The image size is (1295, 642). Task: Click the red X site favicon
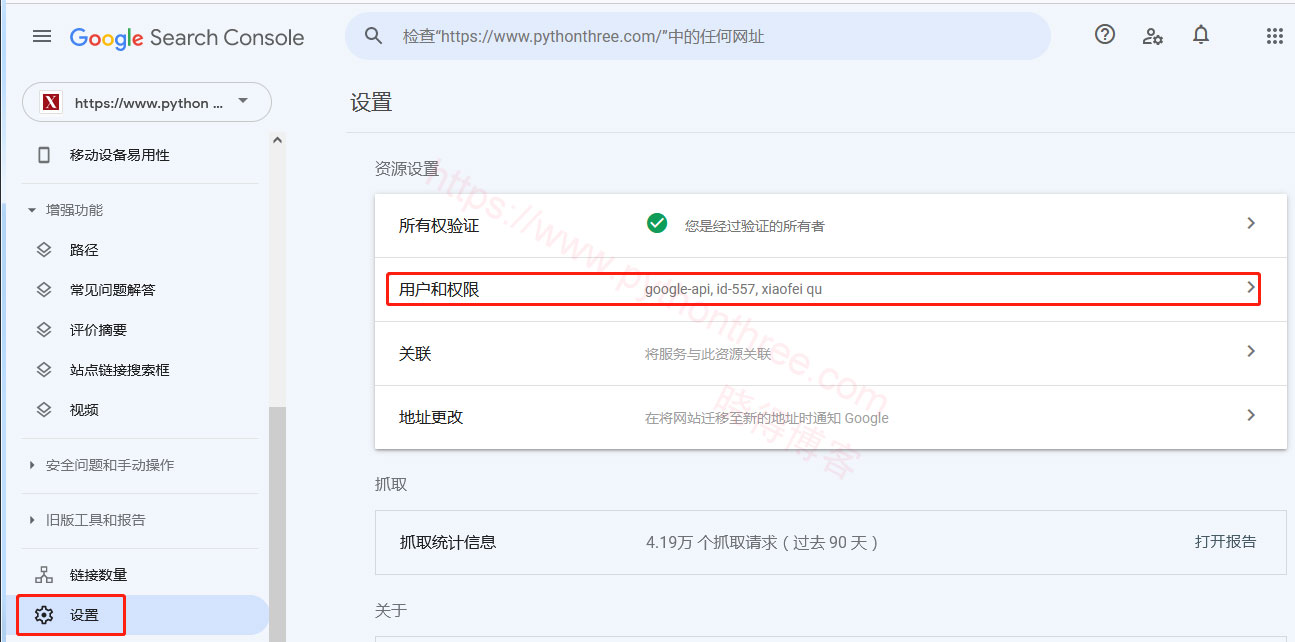51,102
